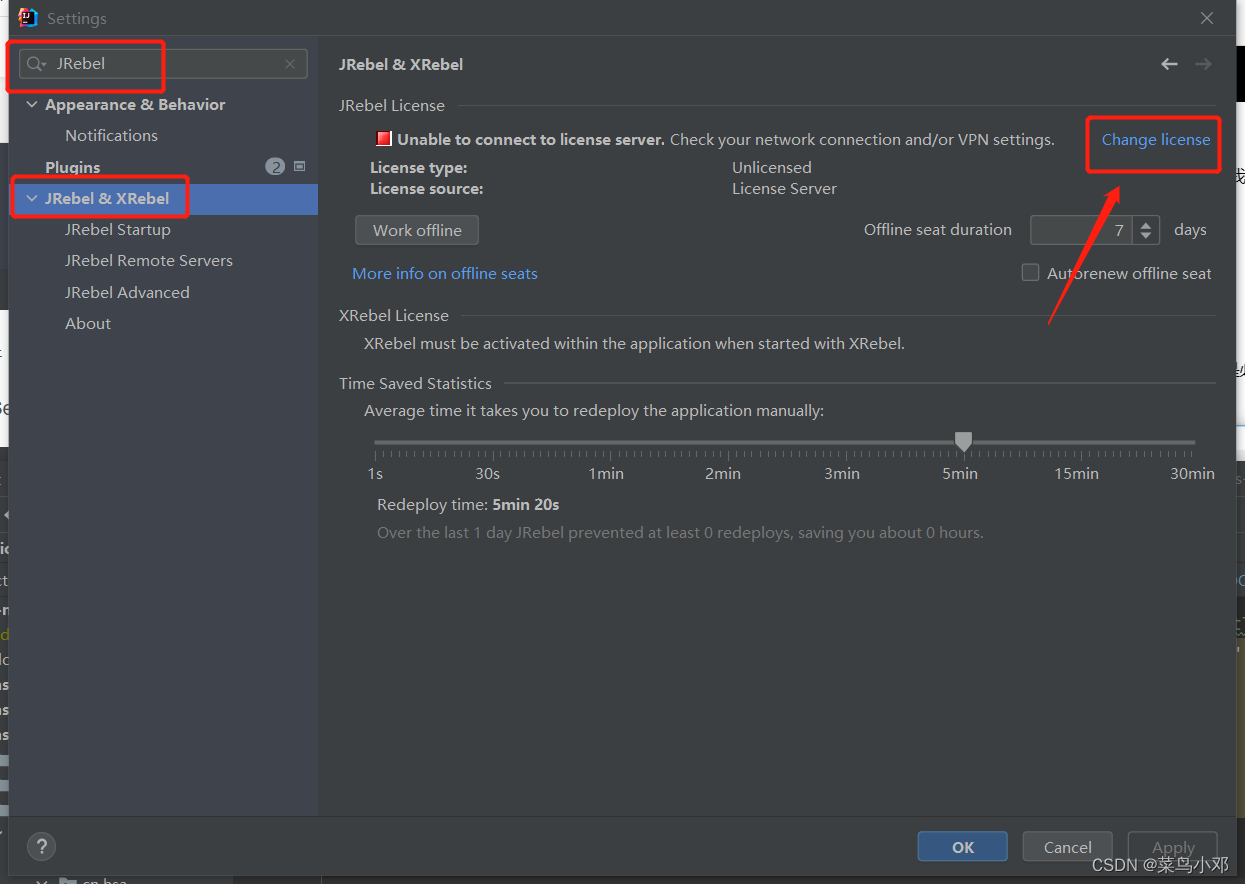The image size is (1245, 884).
Task: Click the Time Saved Statistics section heading
Action: (415, 383)
